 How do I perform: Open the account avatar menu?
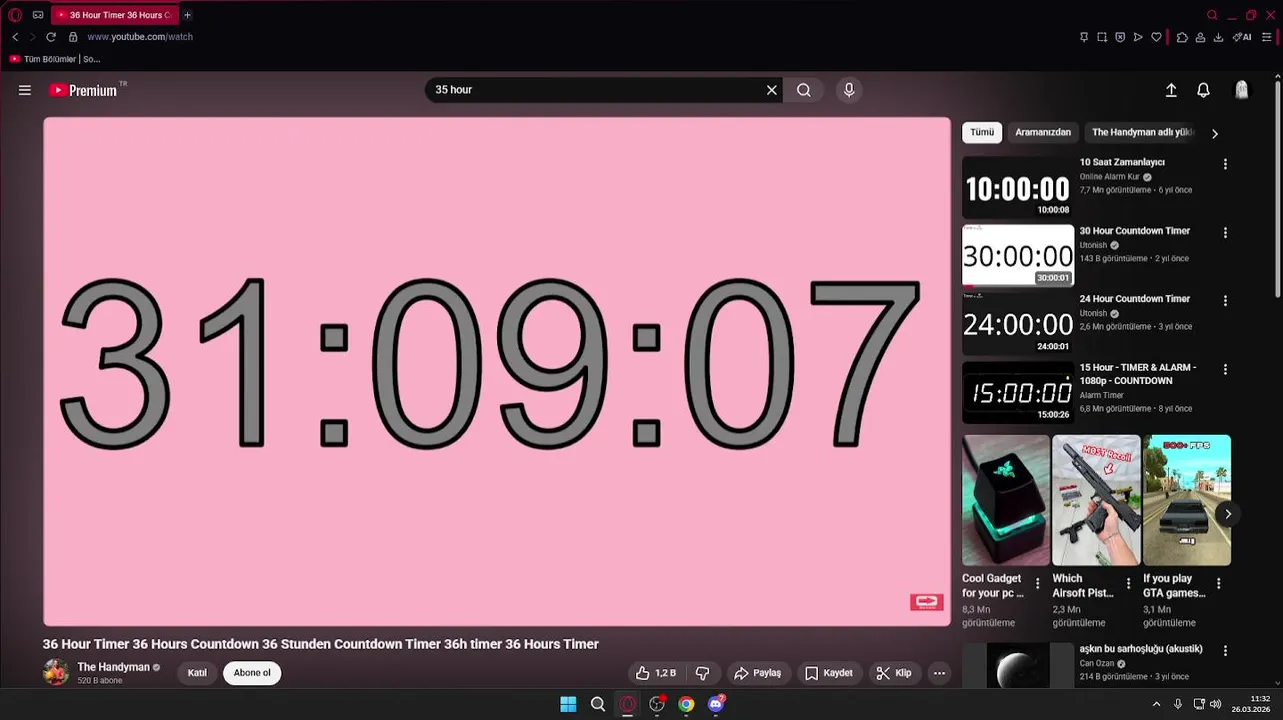pyautogui.click(x=1242, y=90)
